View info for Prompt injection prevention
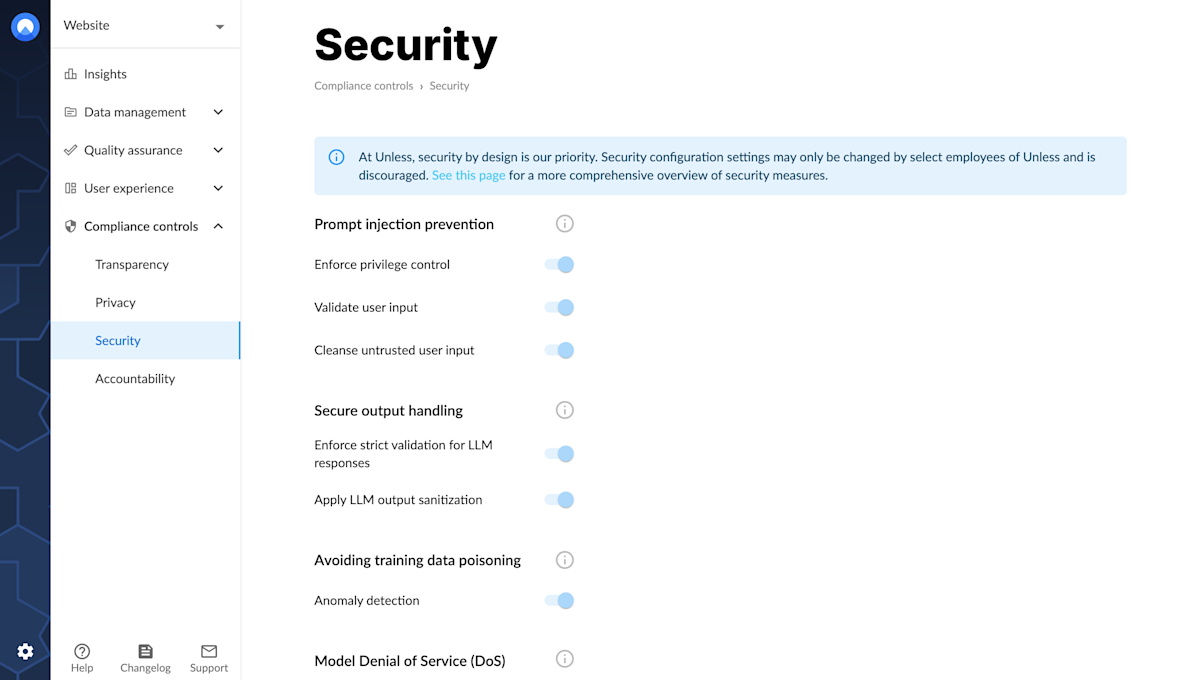Screen dimensions: 1200x680 point(564,223)
